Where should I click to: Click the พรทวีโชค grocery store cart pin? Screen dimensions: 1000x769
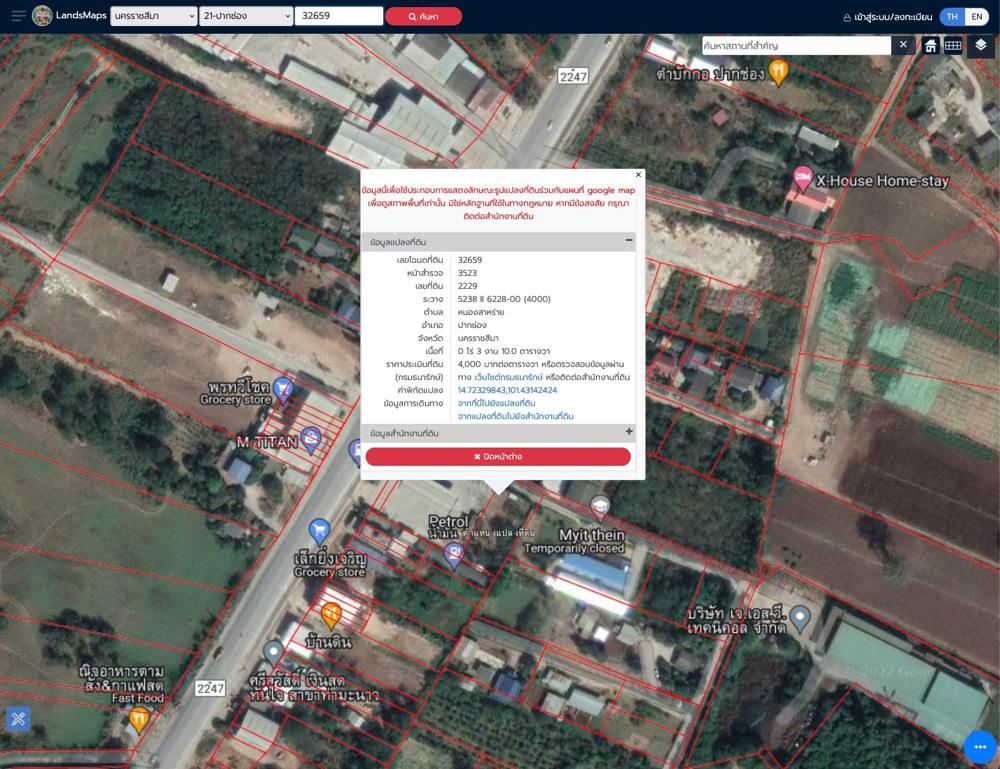(283, 388)
